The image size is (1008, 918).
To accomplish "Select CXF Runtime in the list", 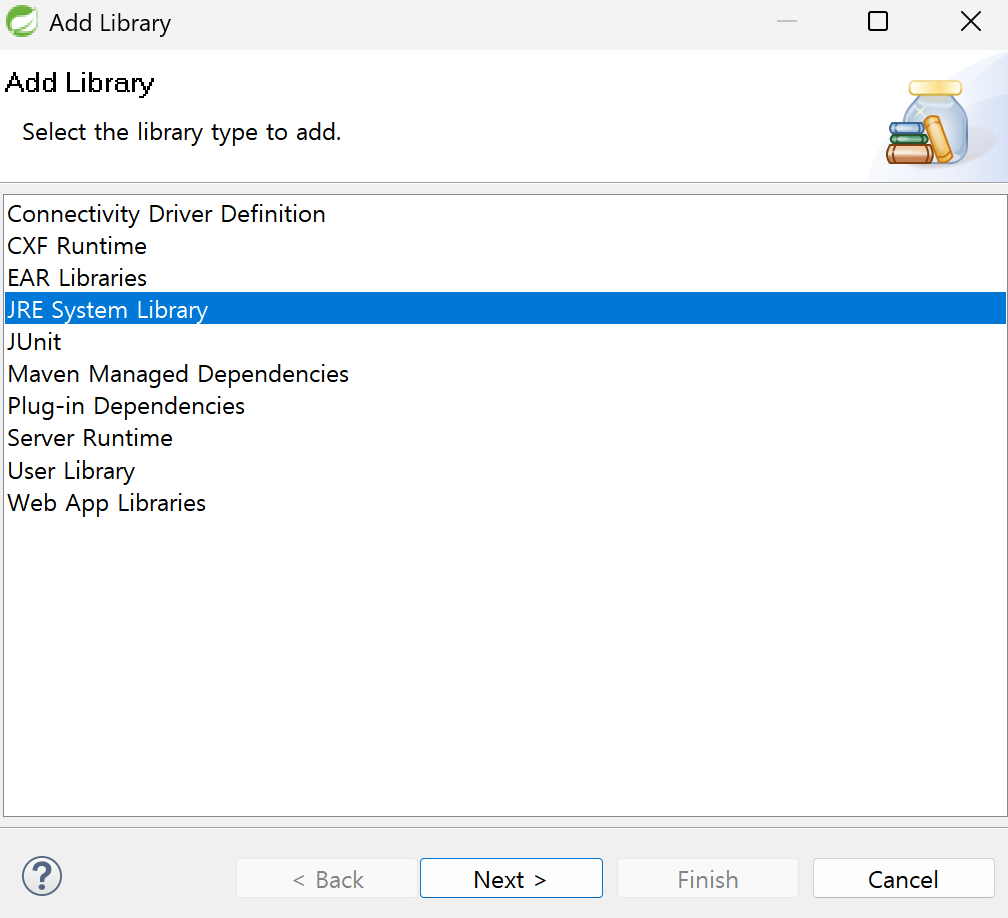I will point(505,246).
